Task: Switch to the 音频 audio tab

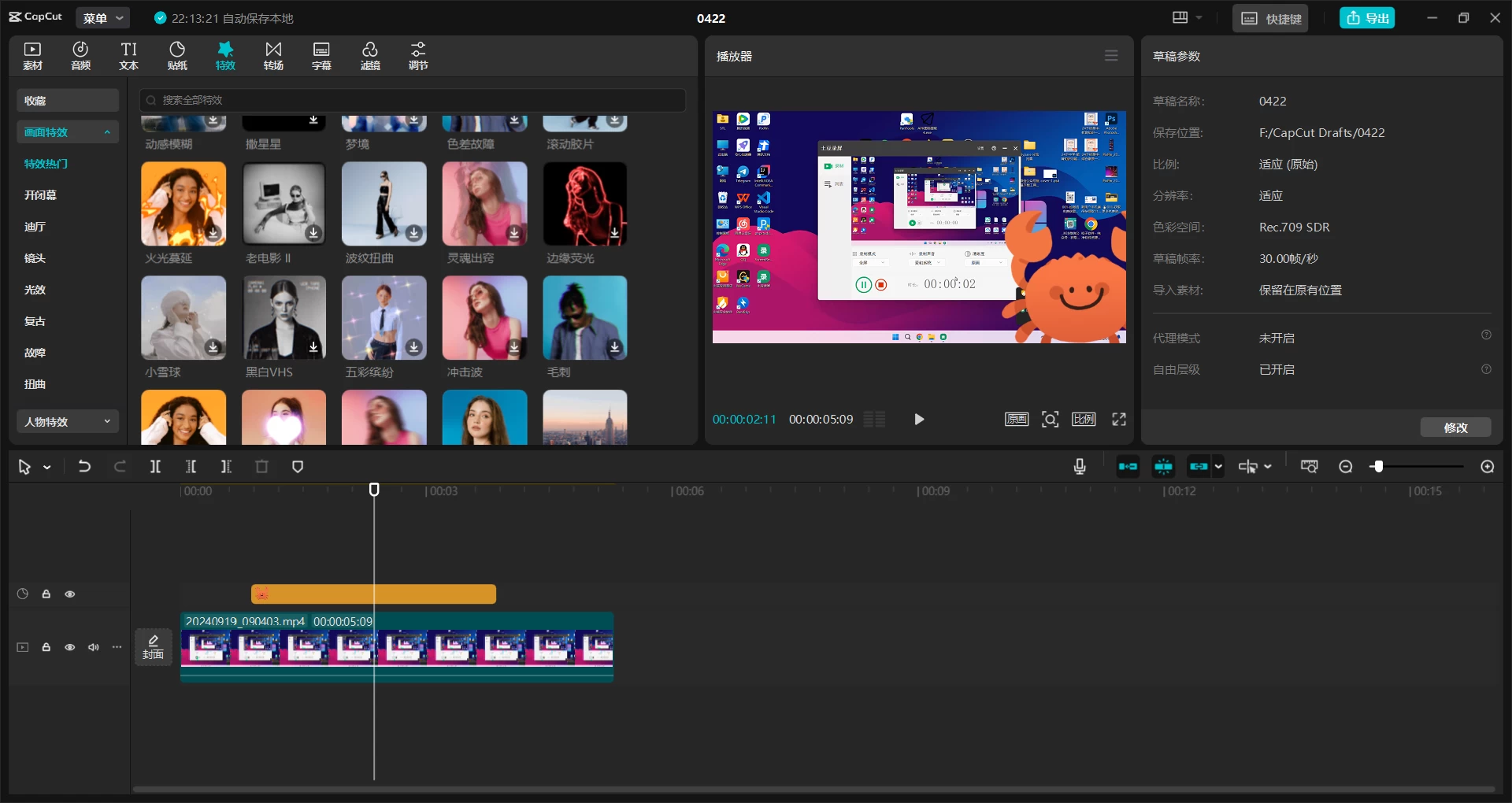Action: (80, 56)
